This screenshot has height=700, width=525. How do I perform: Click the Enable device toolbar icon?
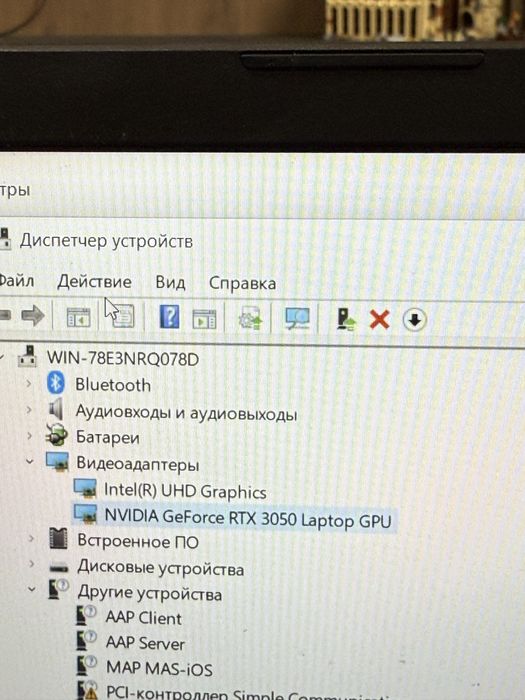click(x=346, y=319)
